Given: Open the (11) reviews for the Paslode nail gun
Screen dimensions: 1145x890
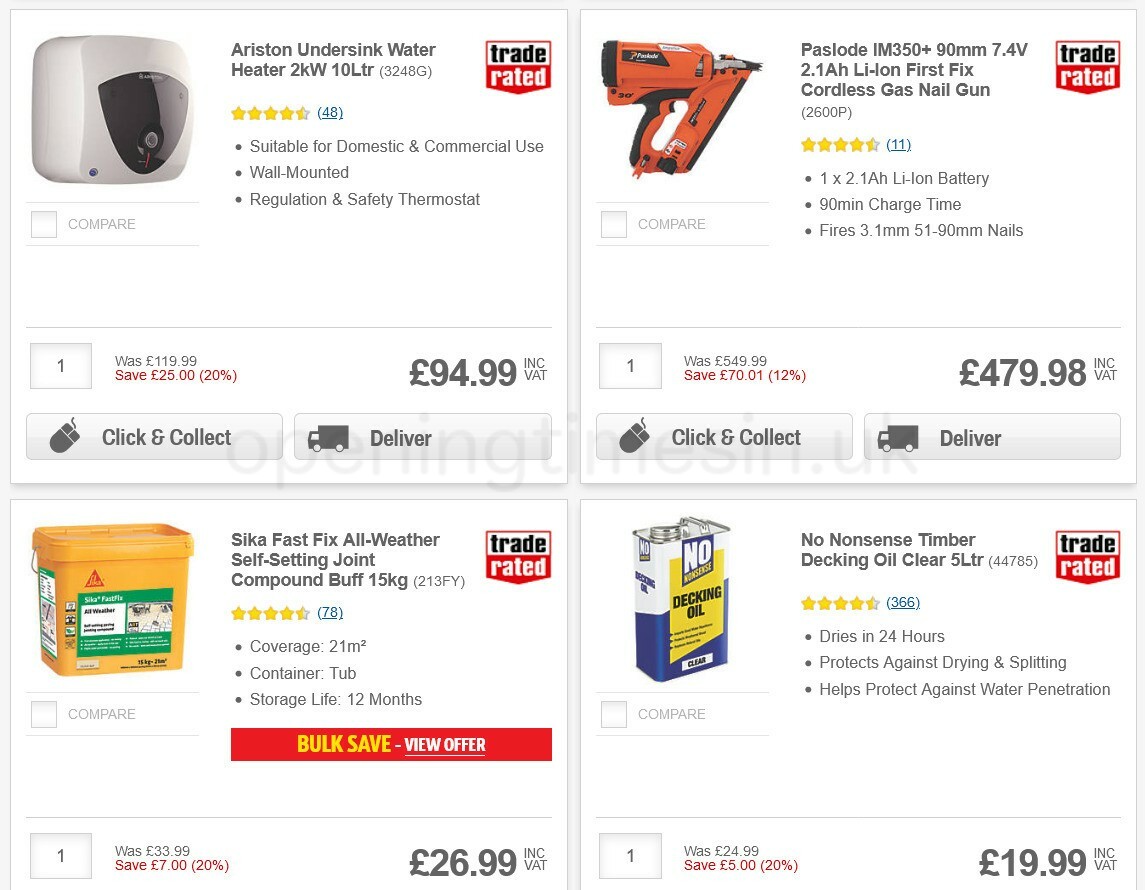Looking at the screenshot, I should [898, 145].
